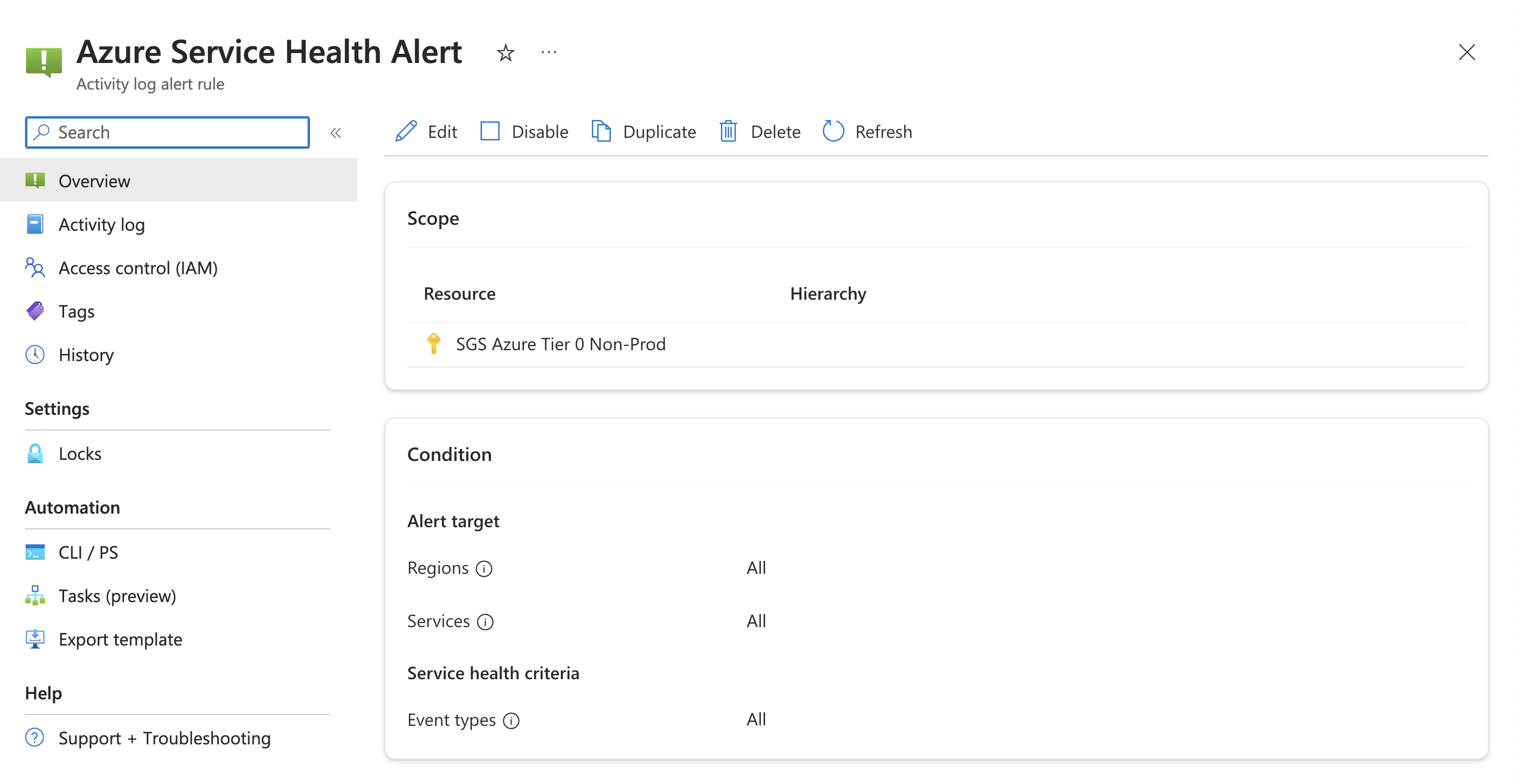Click the Delete trash icon
Viewport: 1516px width, 784px height.
tap(728, 131)
